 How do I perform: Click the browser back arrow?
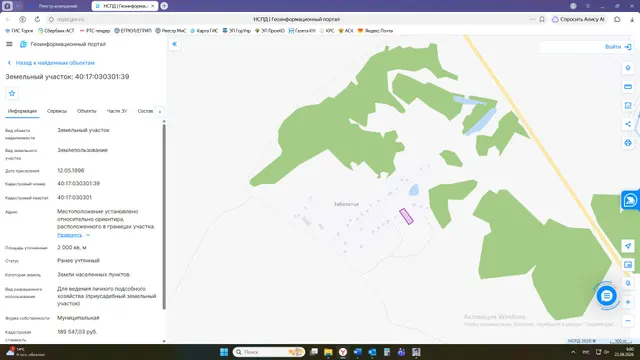(x=8, y=19)
